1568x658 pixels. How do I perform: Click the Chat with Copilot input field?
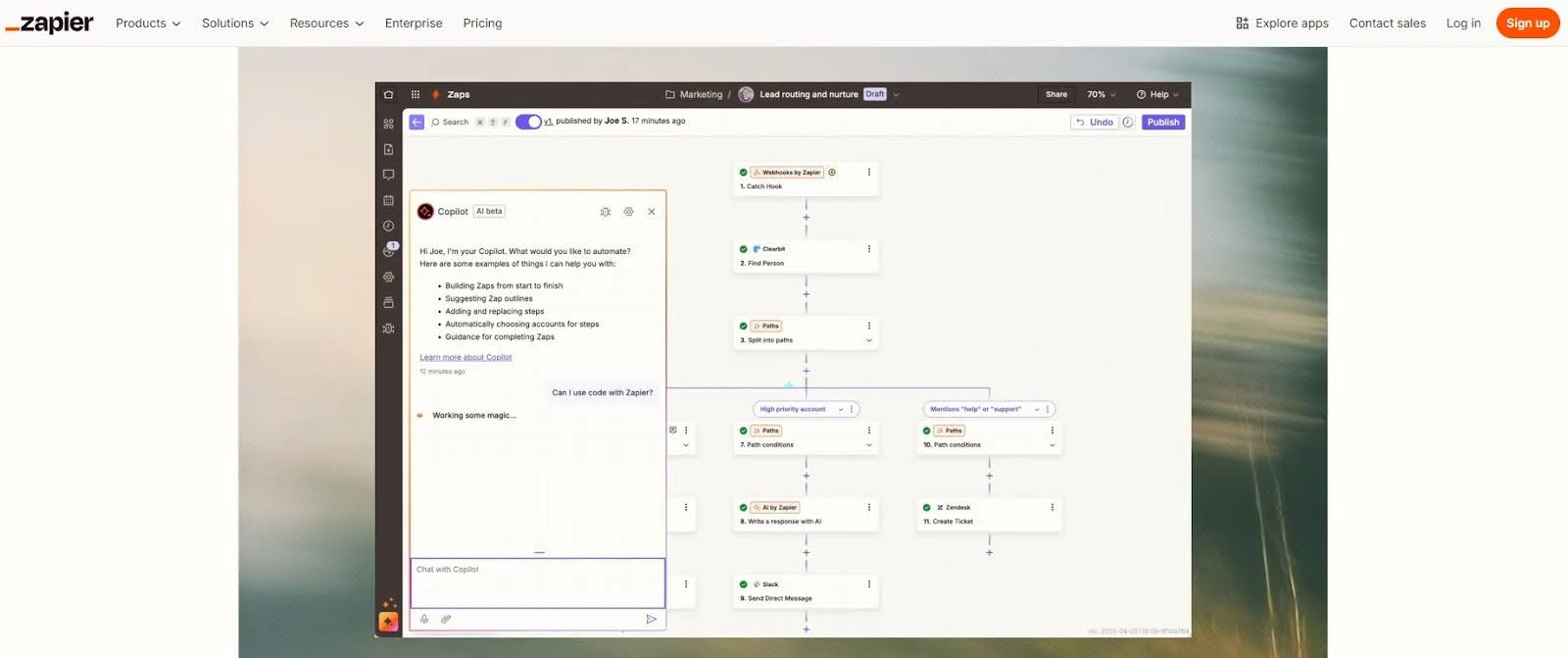click(538, 583)
